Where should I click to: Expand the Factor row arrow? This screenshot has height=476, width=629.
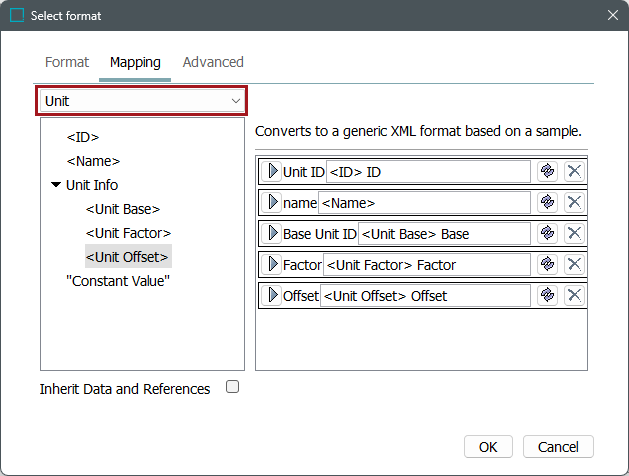pos(272,264)
